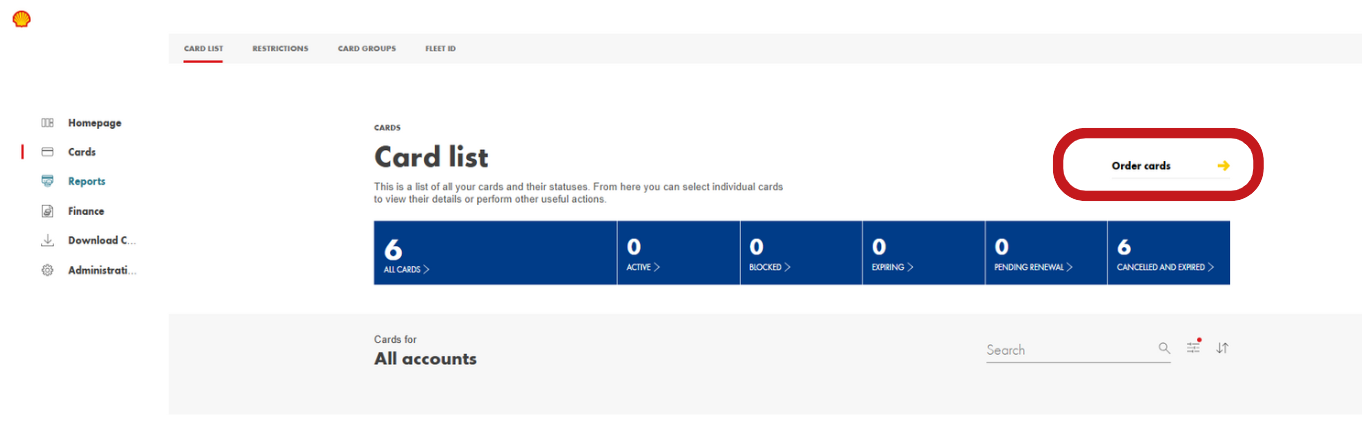This screenshot has width=1362, height=430.
Task: Switch to the Restrictions tab
Action: (x=280, y=49)
